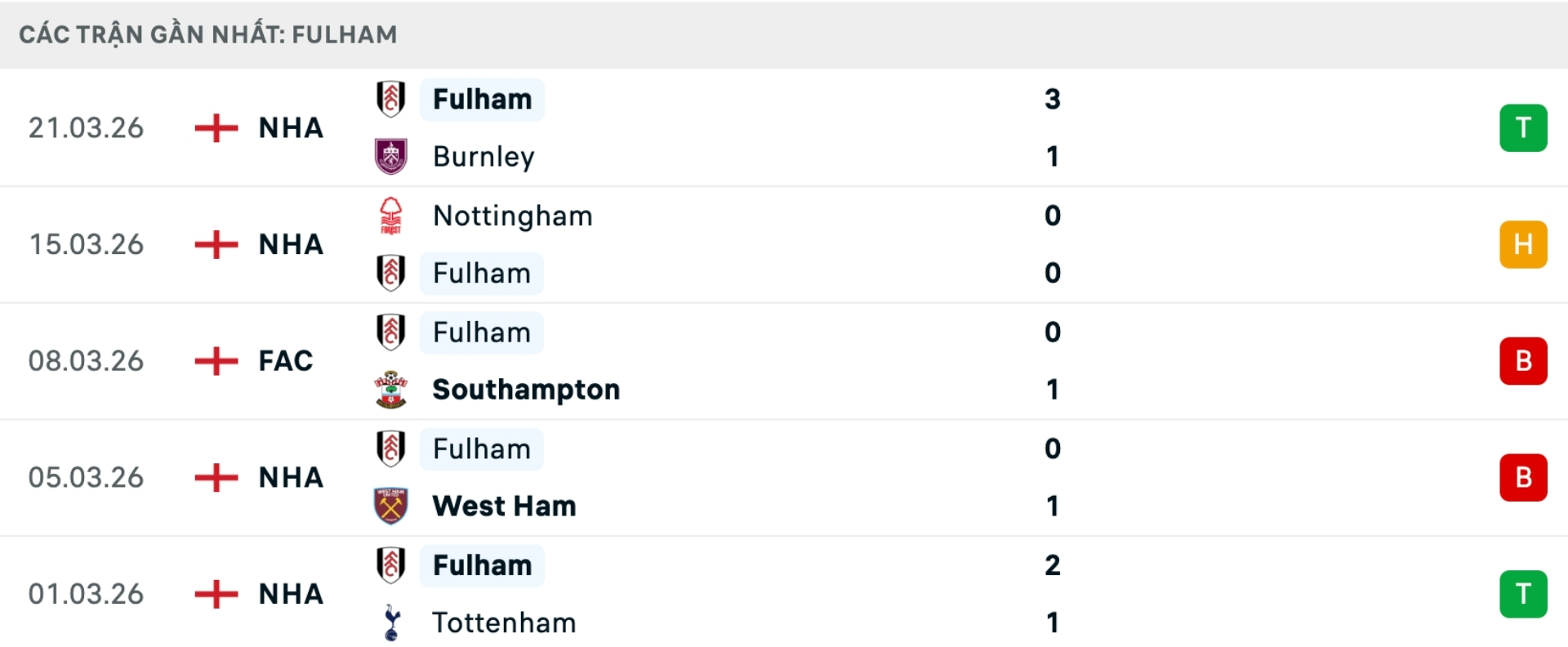This screenshot has height=647, width=1568.
Task: Click red B badge for Southampton match
Action: pyautogui.click(x=1523, y=361)
